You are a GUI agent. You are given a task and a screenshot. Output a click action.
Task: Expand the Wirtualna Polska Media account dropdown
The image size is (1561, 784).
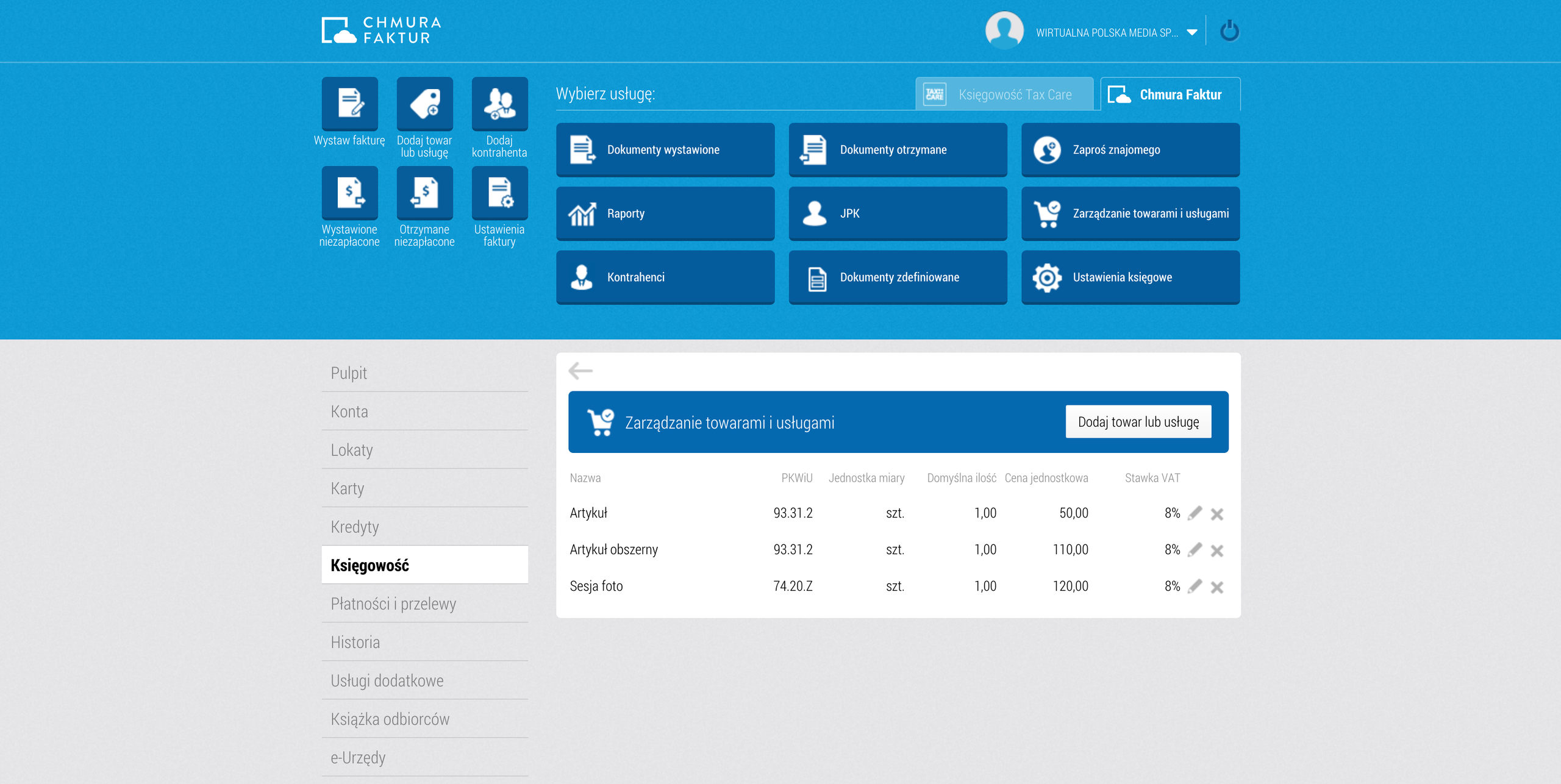(1191, 32)
